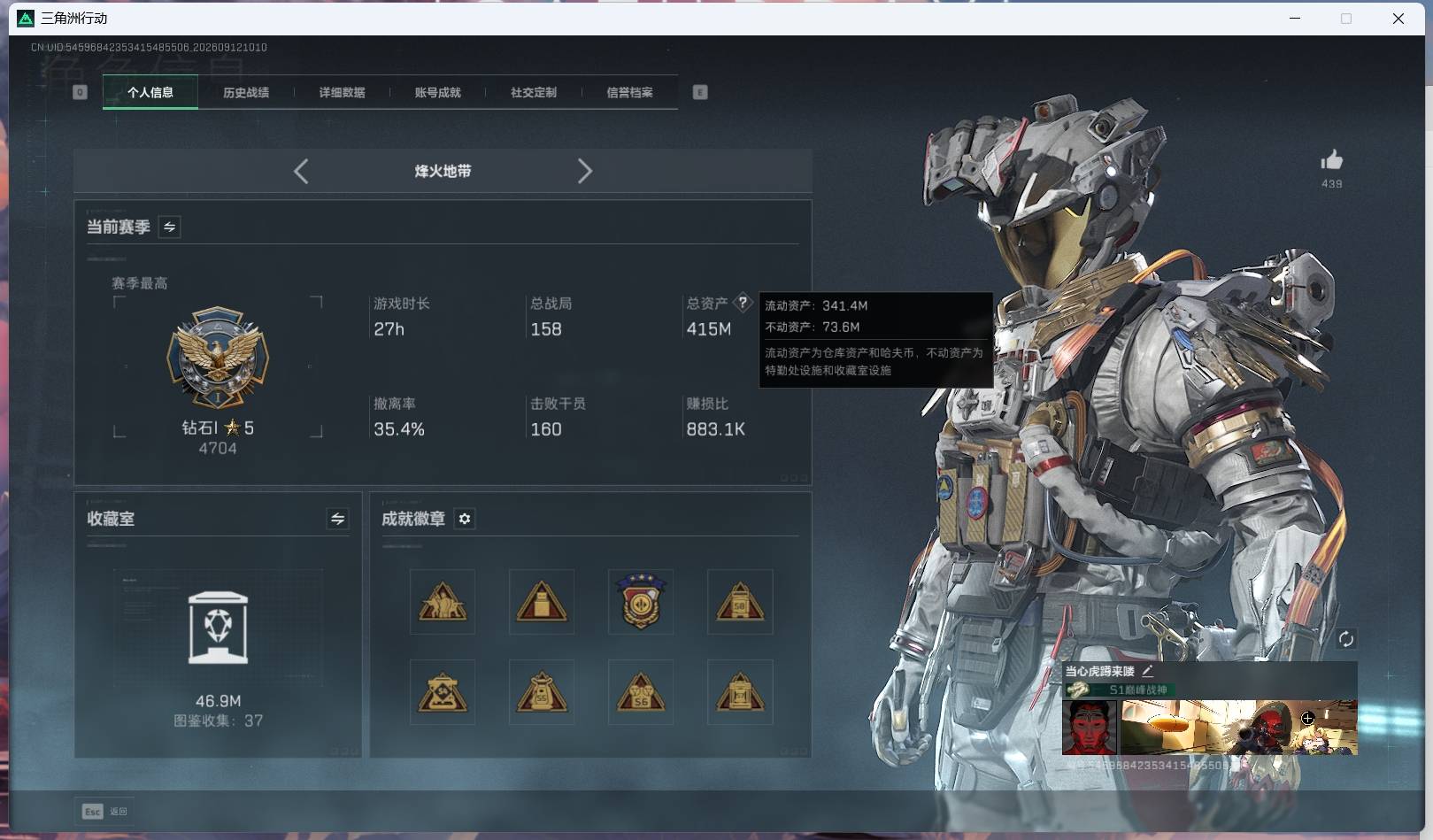Go to the 账号成就 tab

437,92
